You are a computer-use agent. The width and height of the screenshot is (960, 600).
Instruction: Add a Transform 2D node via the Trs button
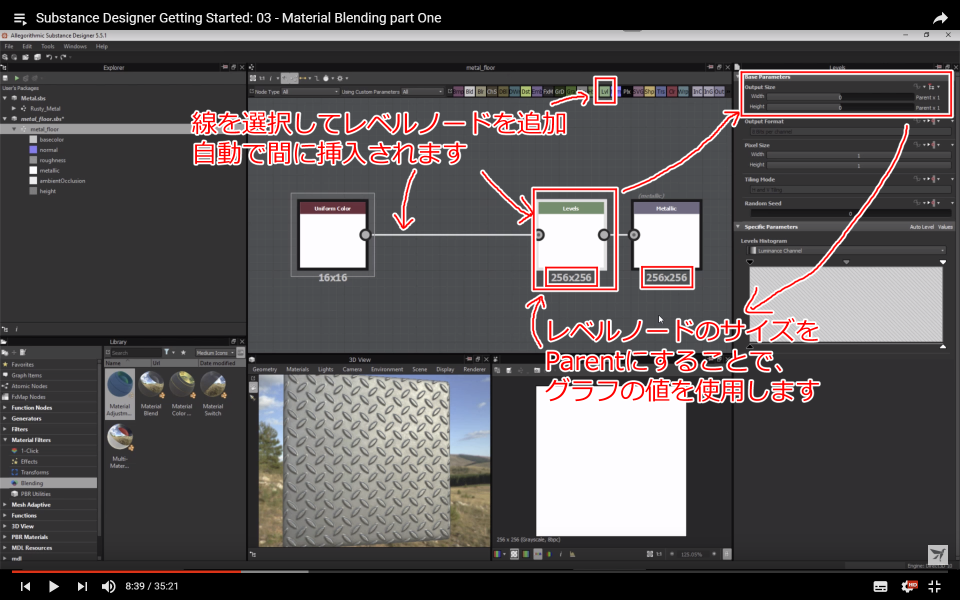point(661,91)
